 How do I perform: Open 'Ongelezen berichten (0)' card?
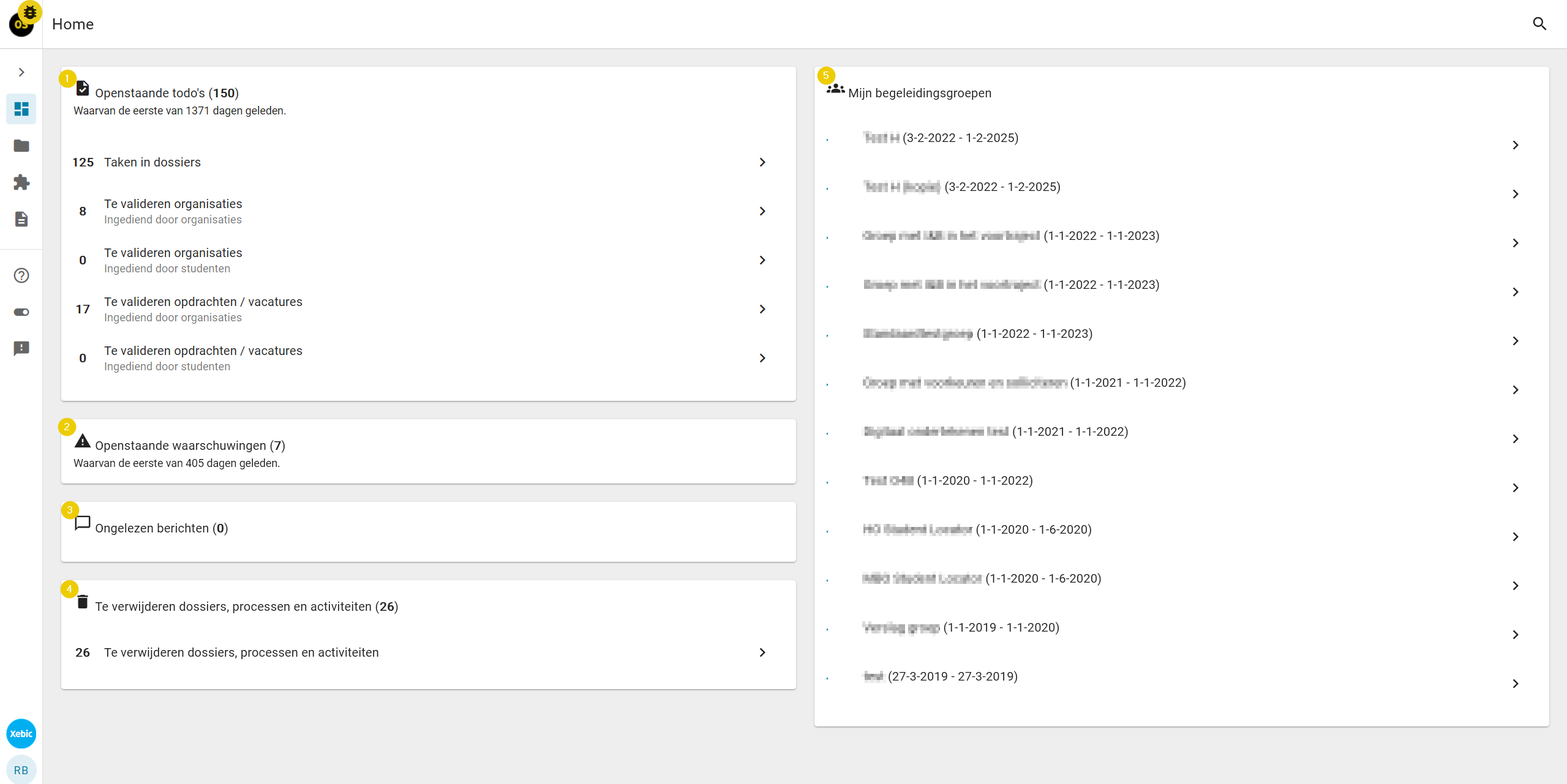[x=161, y=528]
